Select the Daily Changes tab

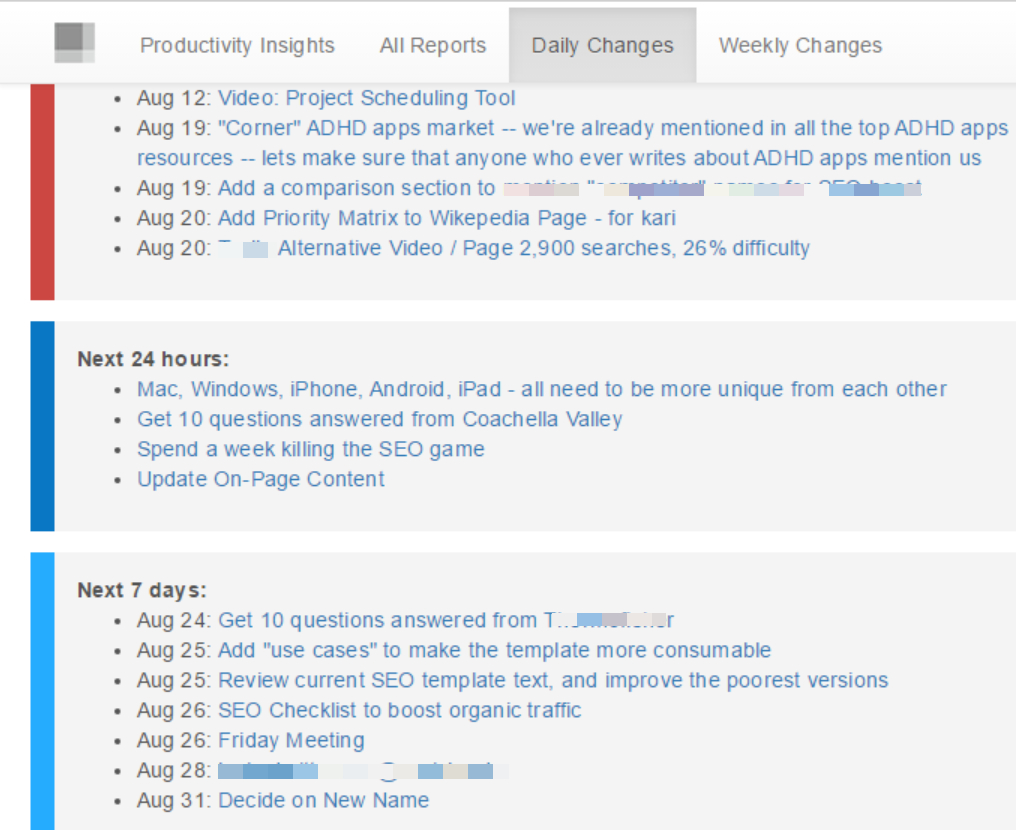click(602, 46)
